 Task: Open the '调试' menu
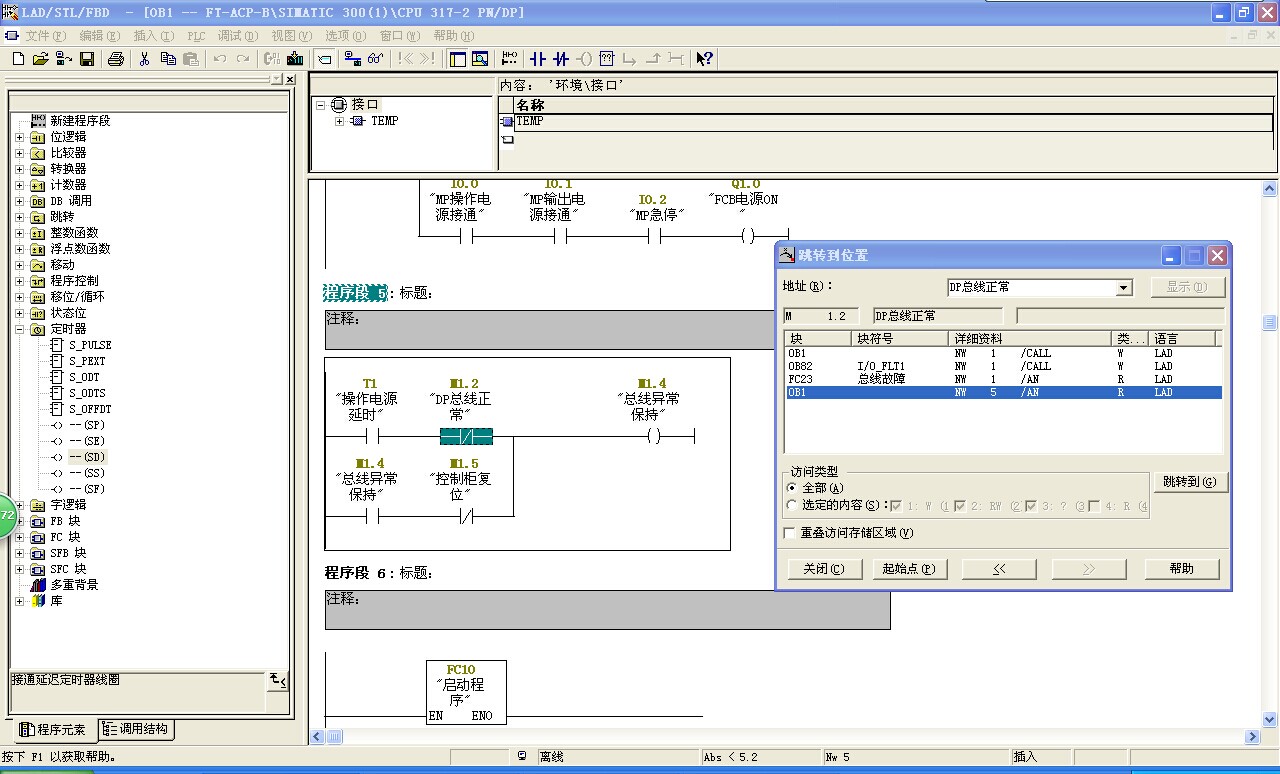(238, 35)
